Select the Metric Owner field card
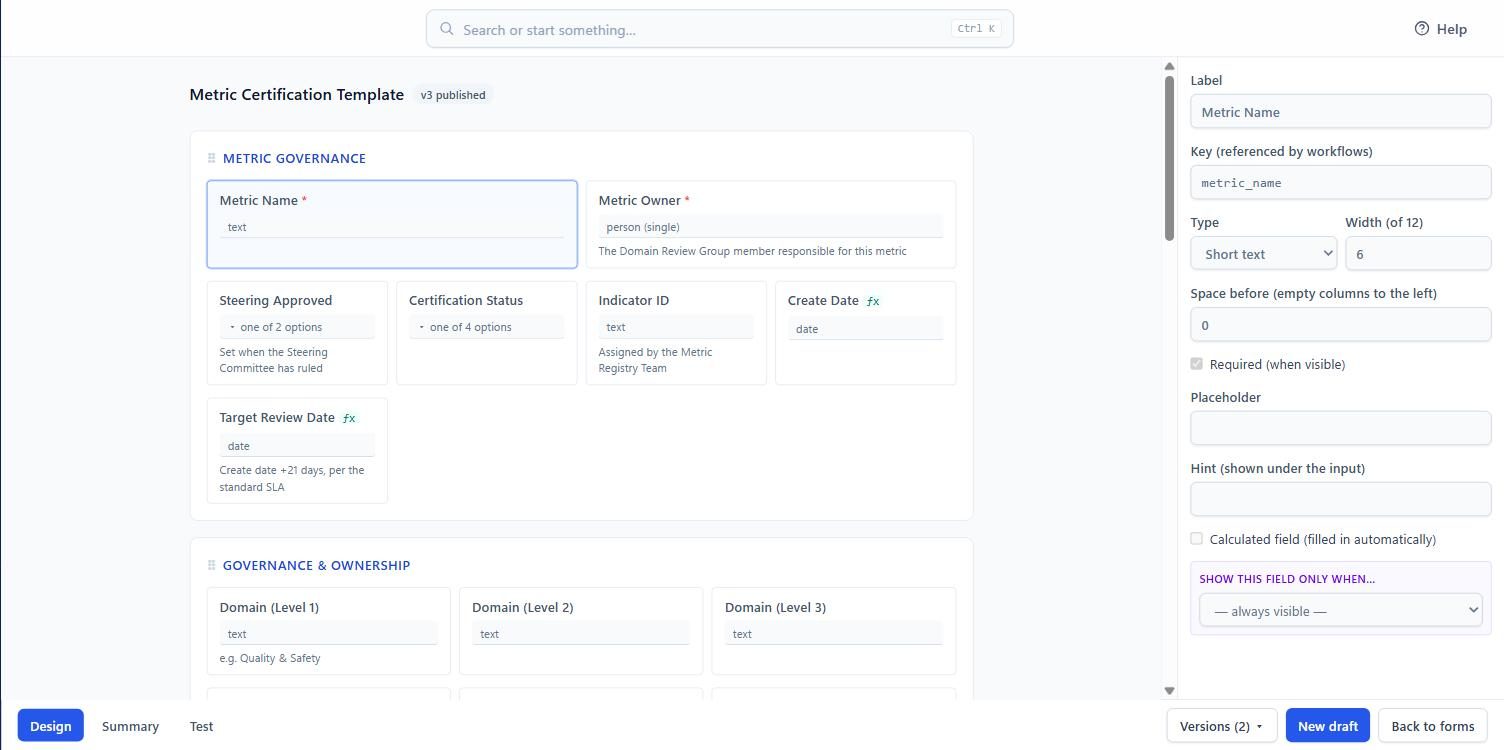The image size is (1504, 750). (x=771, y=224)
